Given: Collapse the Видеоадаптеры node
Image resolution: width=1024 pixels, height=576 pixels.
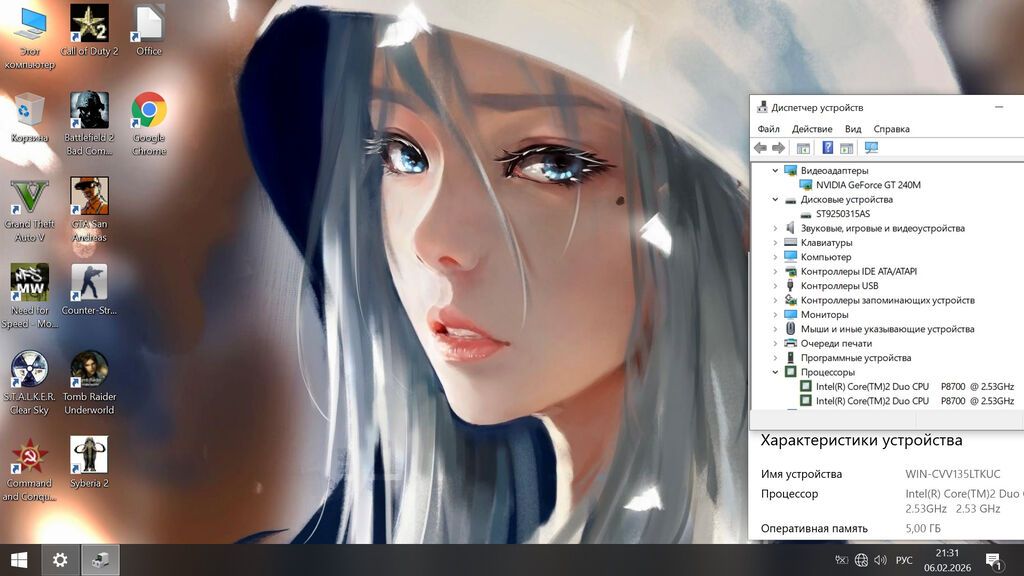Looking at the screenshot, I should pyautogui.click(x=775, y=170).
